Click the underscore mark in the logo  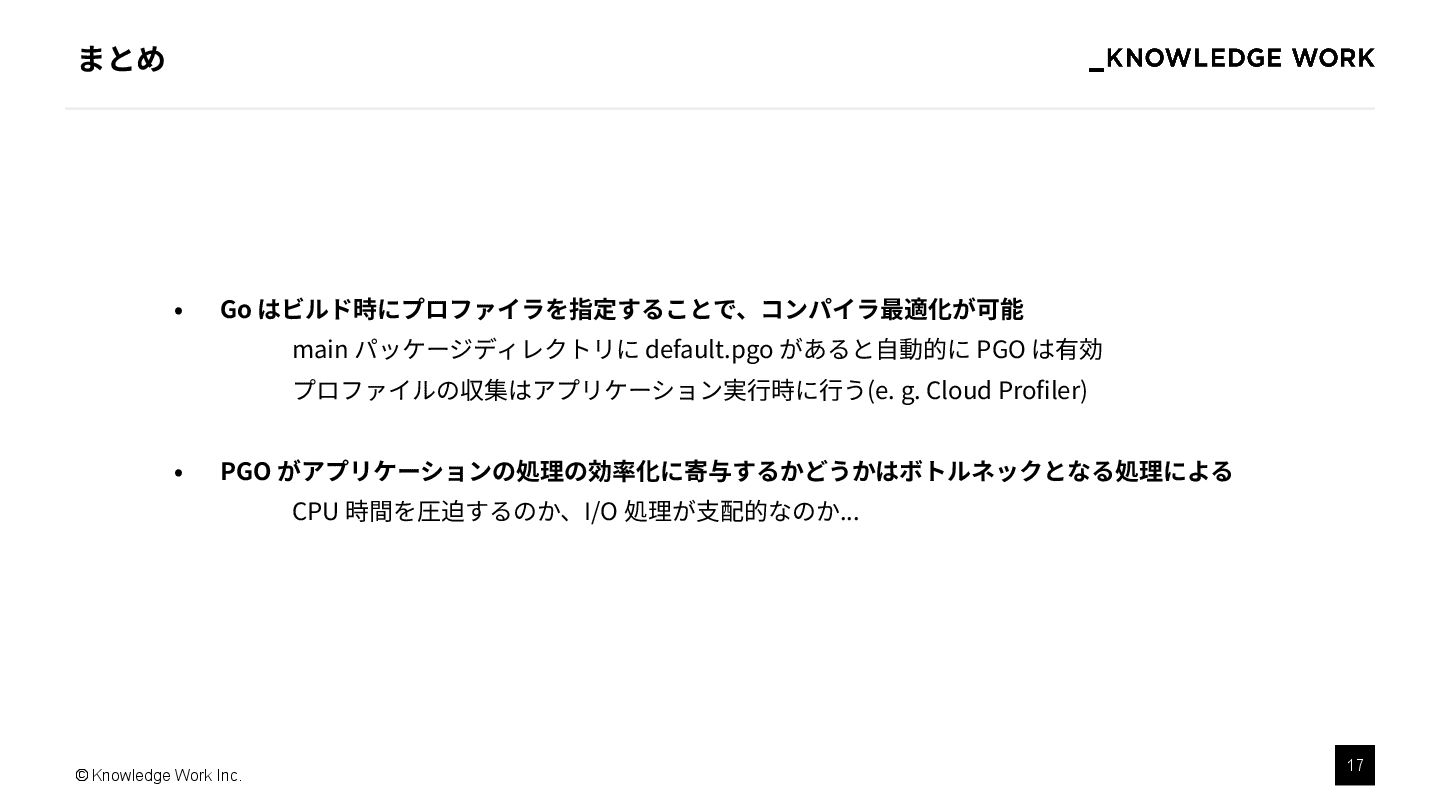pos(1096,69)
